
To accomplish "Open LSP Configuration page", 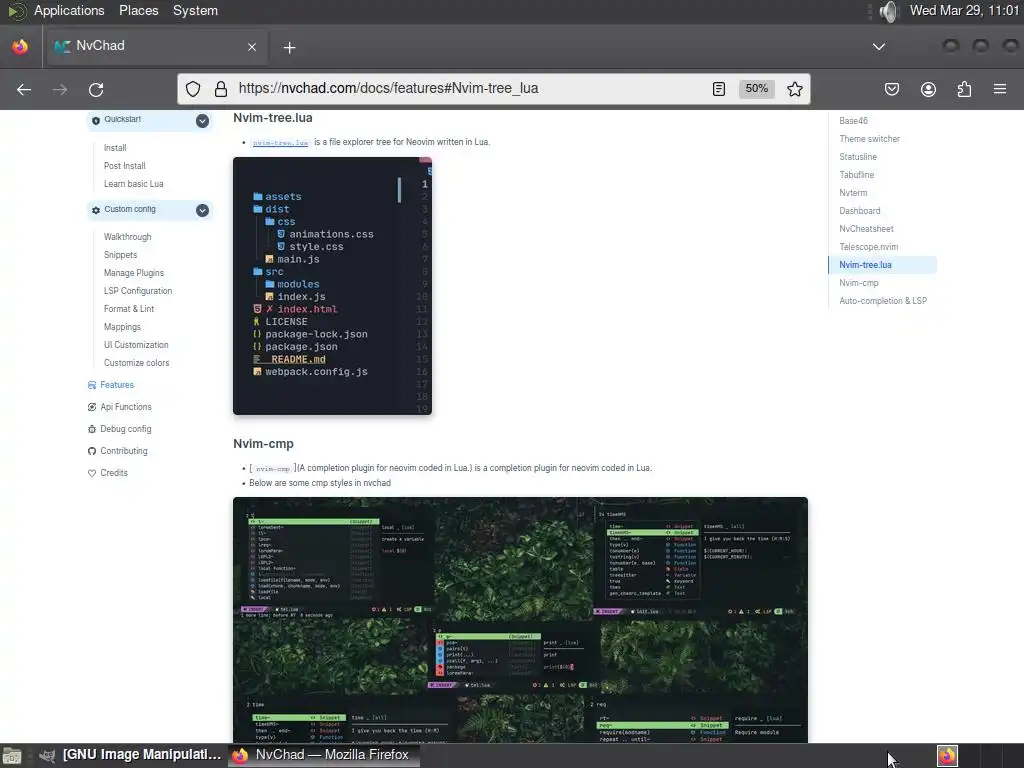I will [138, 291].
